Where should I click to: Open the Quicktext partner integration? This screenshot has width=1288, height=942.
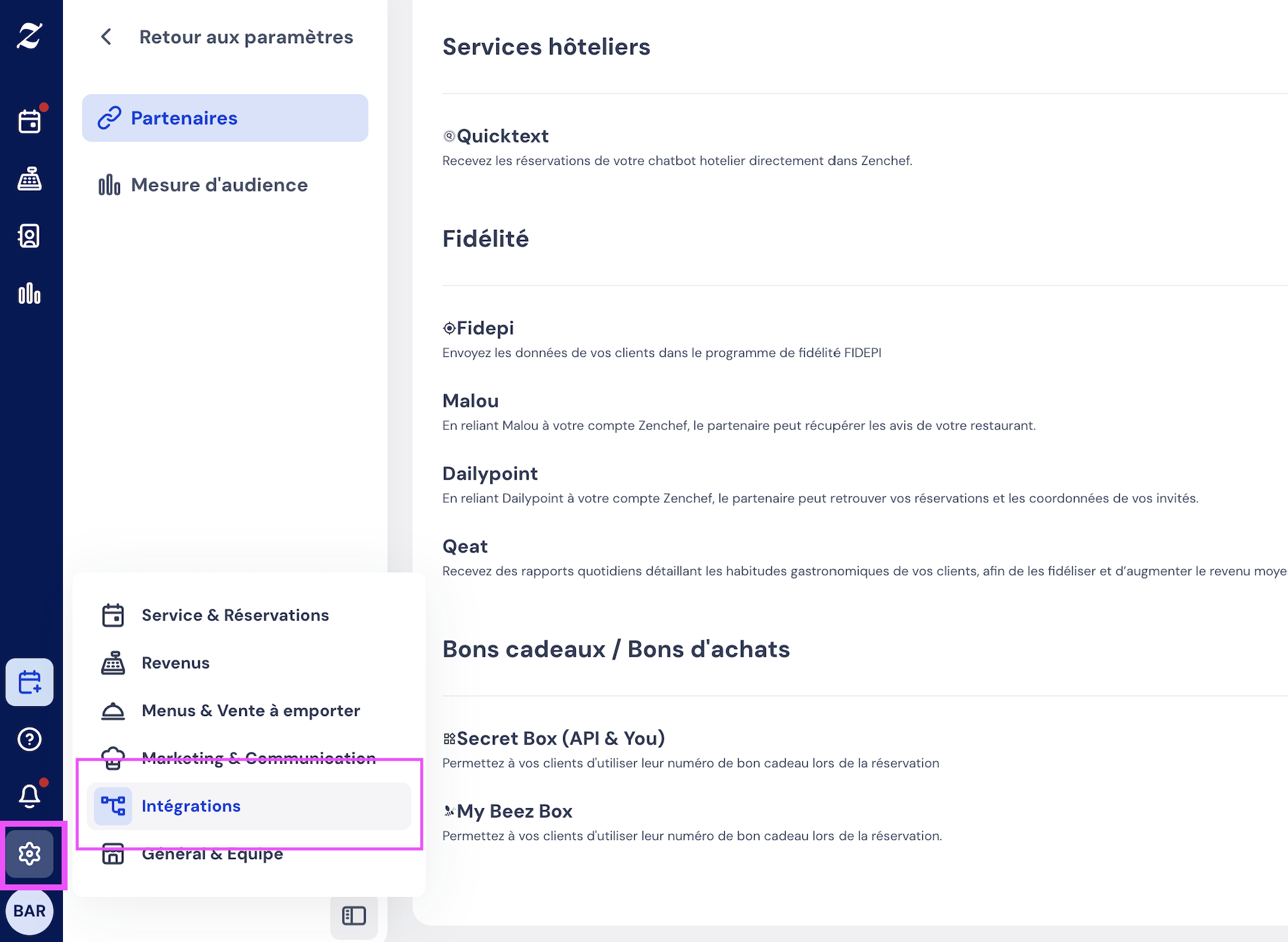coord(502,136)
